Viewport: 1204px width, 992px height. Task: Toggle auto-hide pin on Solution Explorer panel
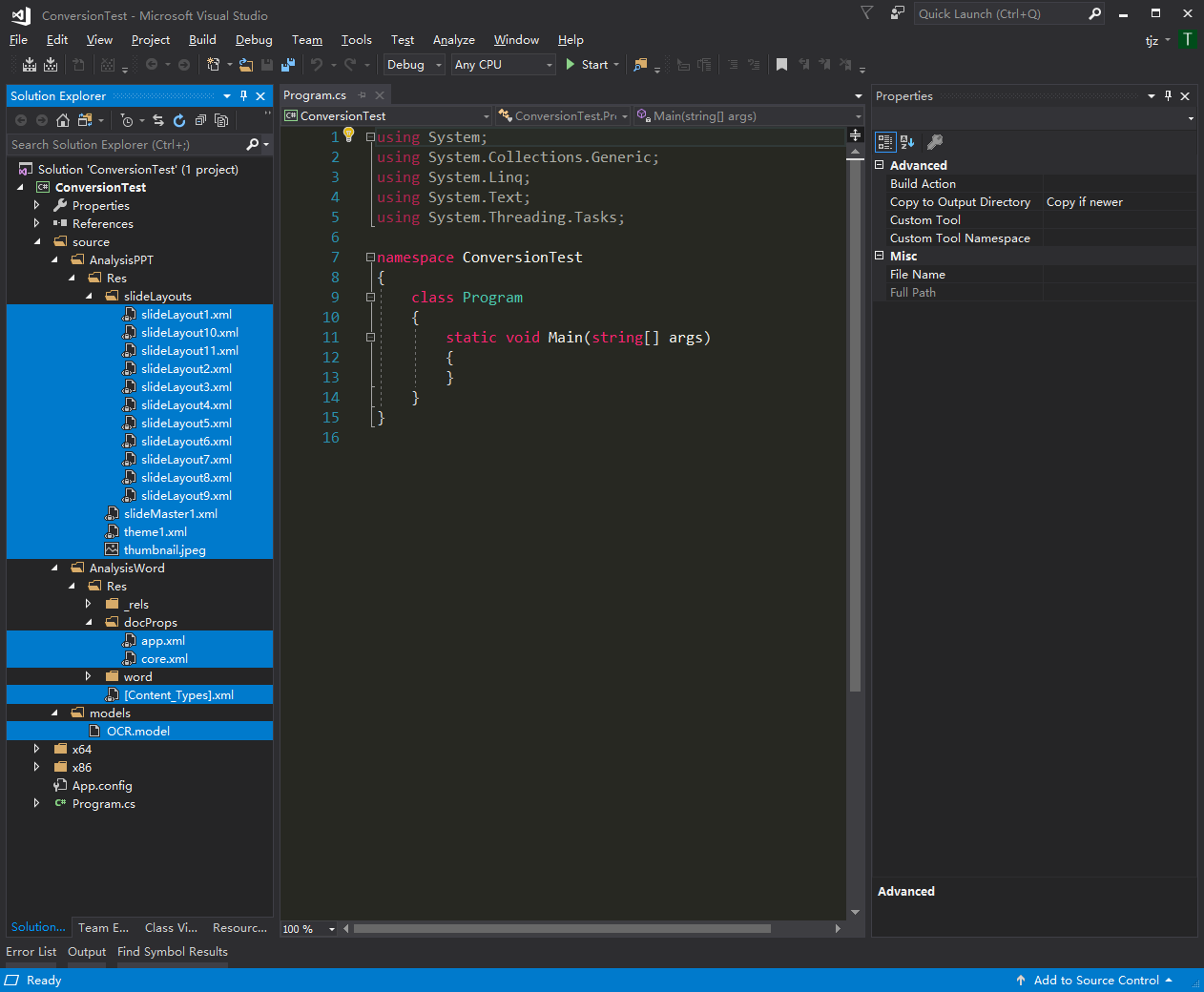pyautogui.click(x=244, y=95)
